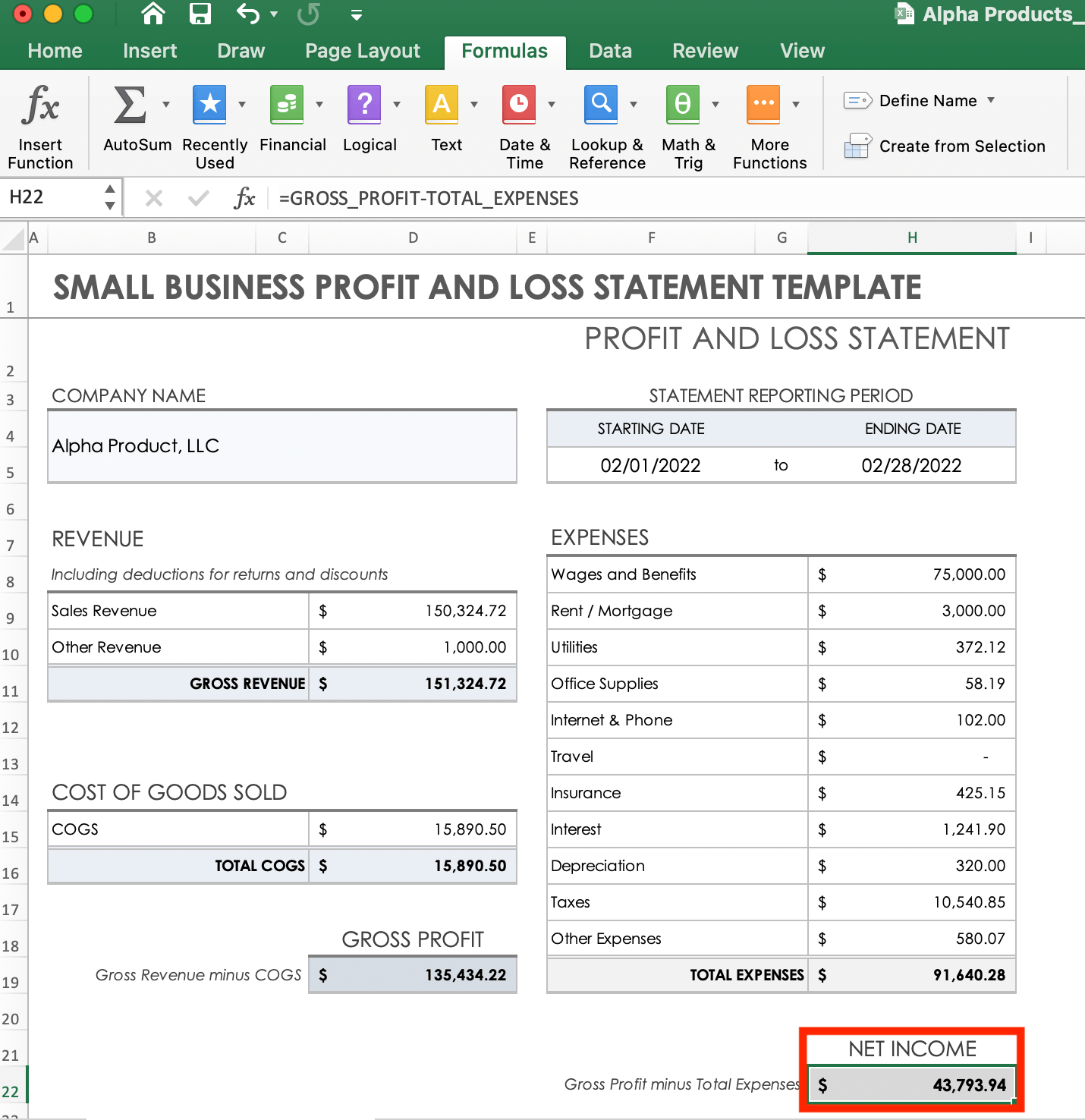Open the Financial functions icon
This screenshot has width=1085, height=1120.
(287, 105)
